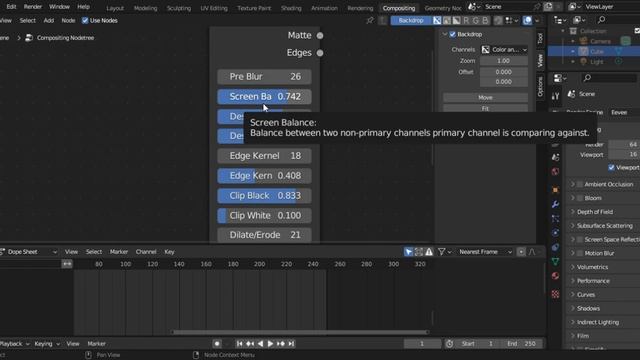Select the Cube object in outliner
The height and width of the screenshot is (360, 640).
coord(597,52)
